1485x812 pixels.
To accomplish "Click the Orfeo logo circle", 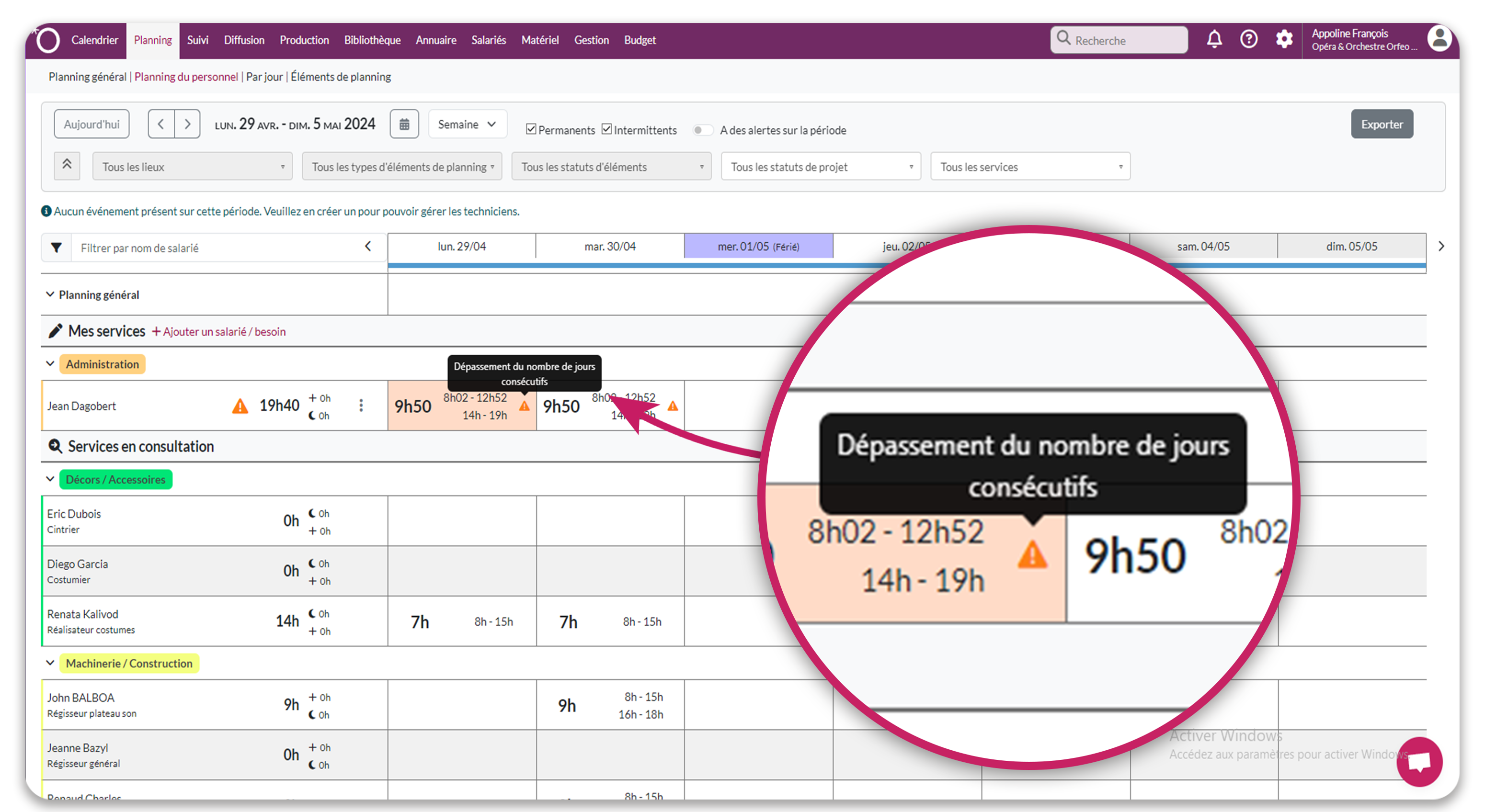I will pos(48,40).
